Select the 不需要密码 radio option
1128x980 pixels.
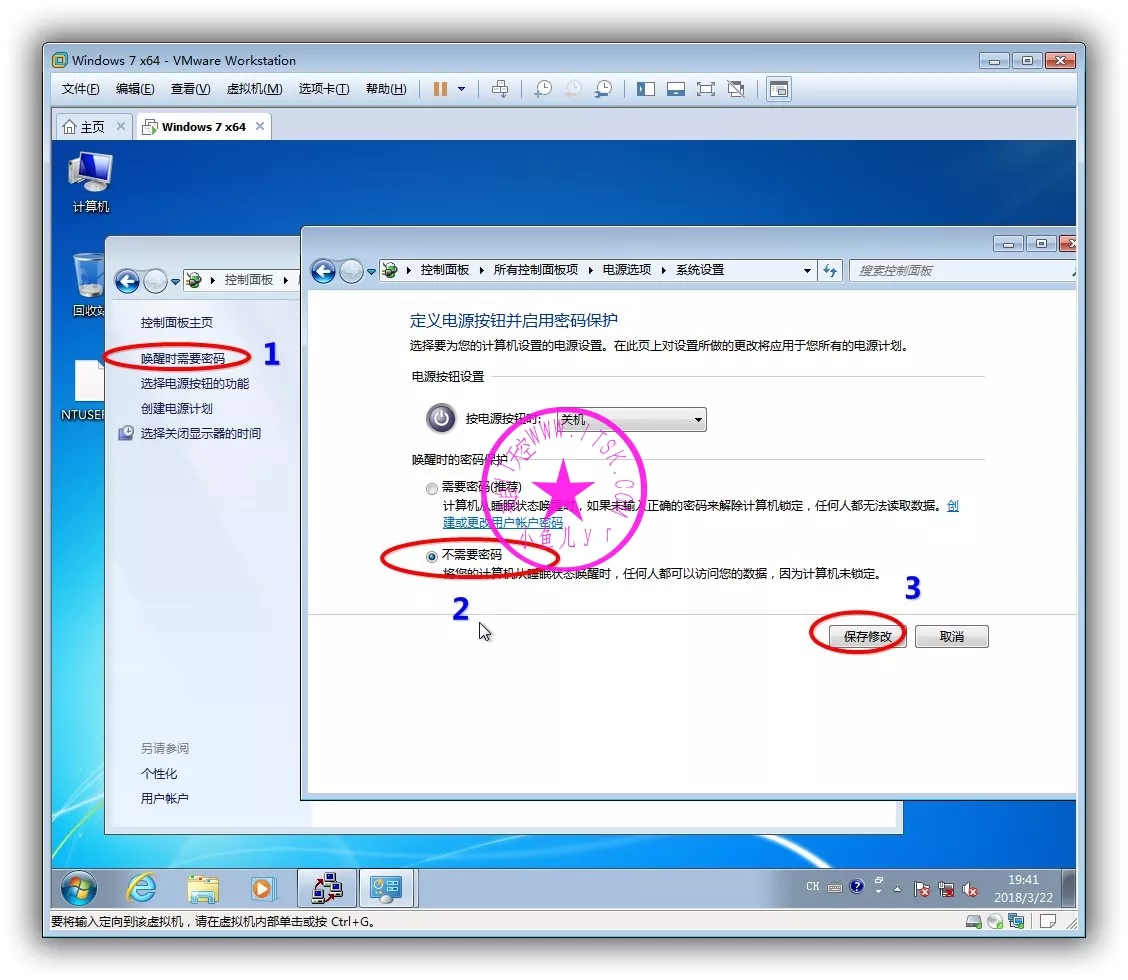(432, 556)
